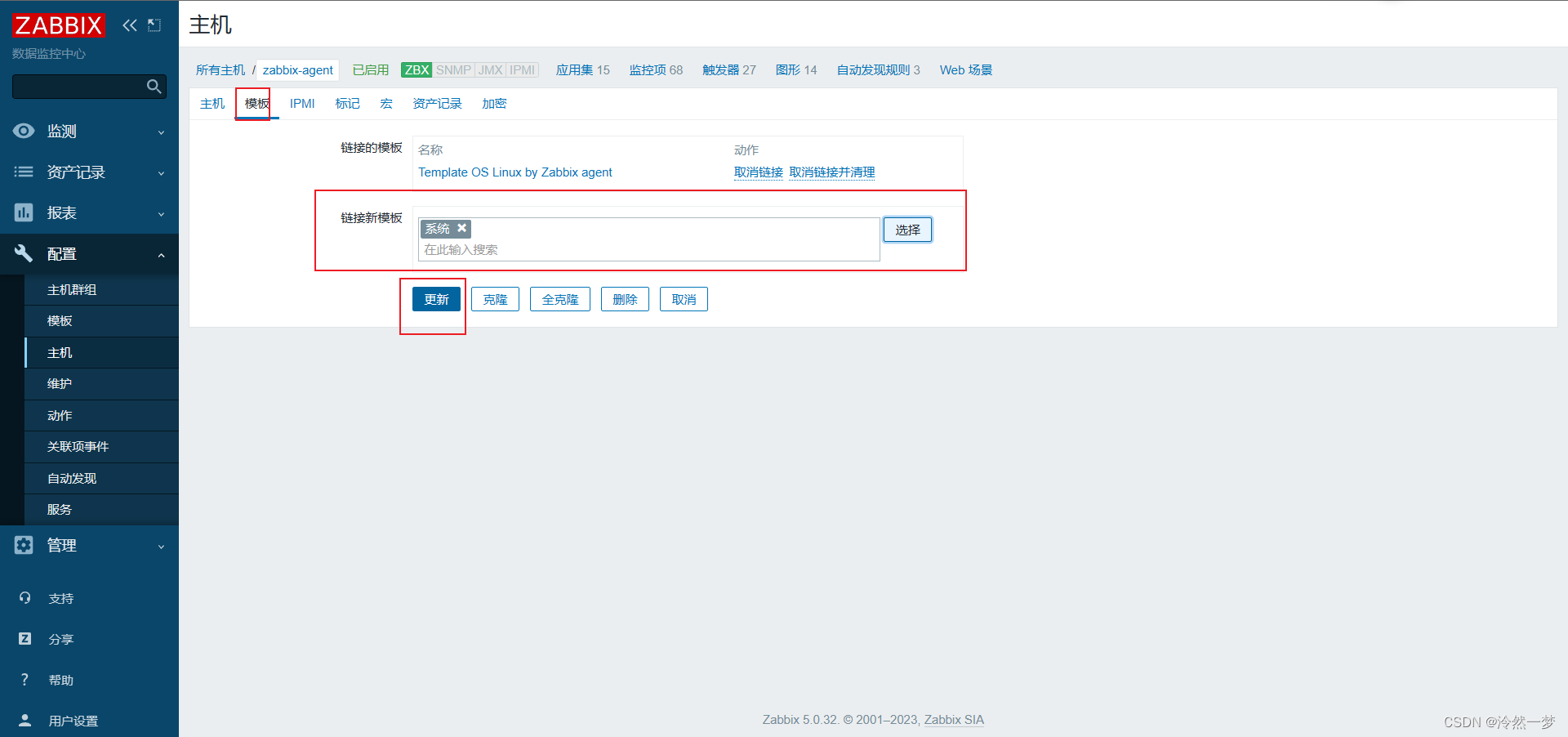Click the 管理 gear icon
This screenshot has width=1568, height=737.
24,545
